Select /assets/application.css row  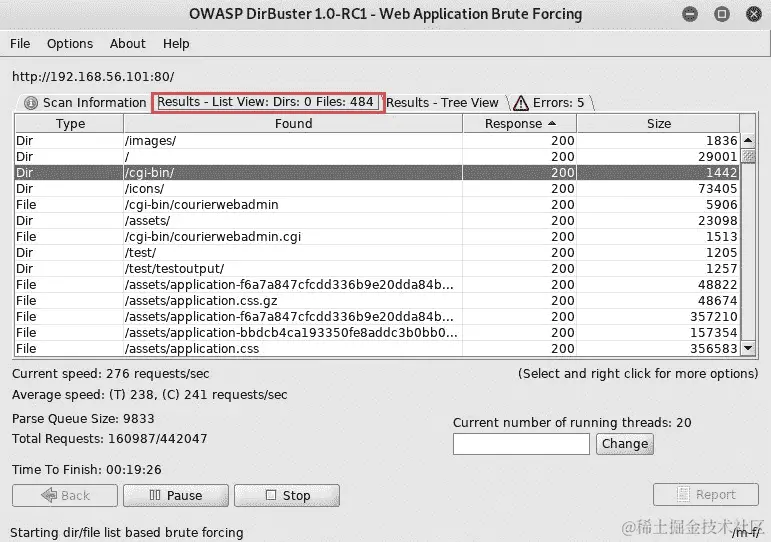(x=377, y=349)
